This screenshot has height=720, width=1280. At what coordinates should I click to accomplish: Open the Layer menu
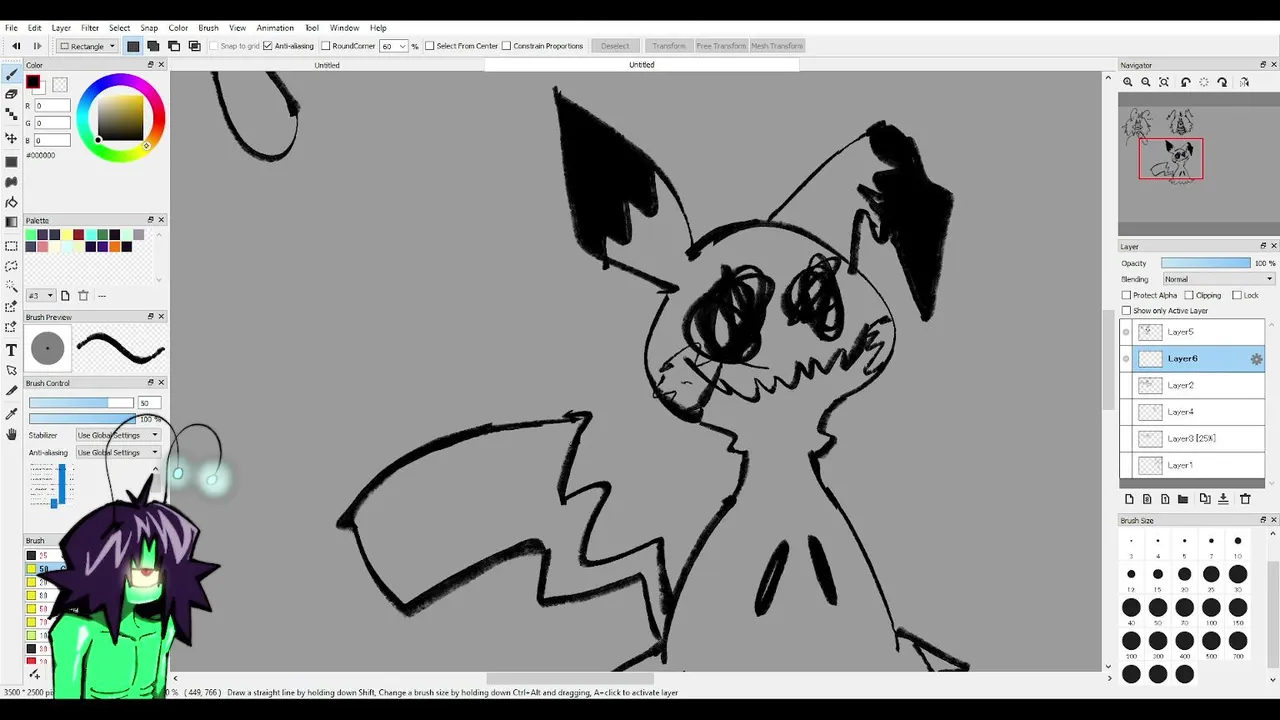pyautogui.click(x=61, y=28)
